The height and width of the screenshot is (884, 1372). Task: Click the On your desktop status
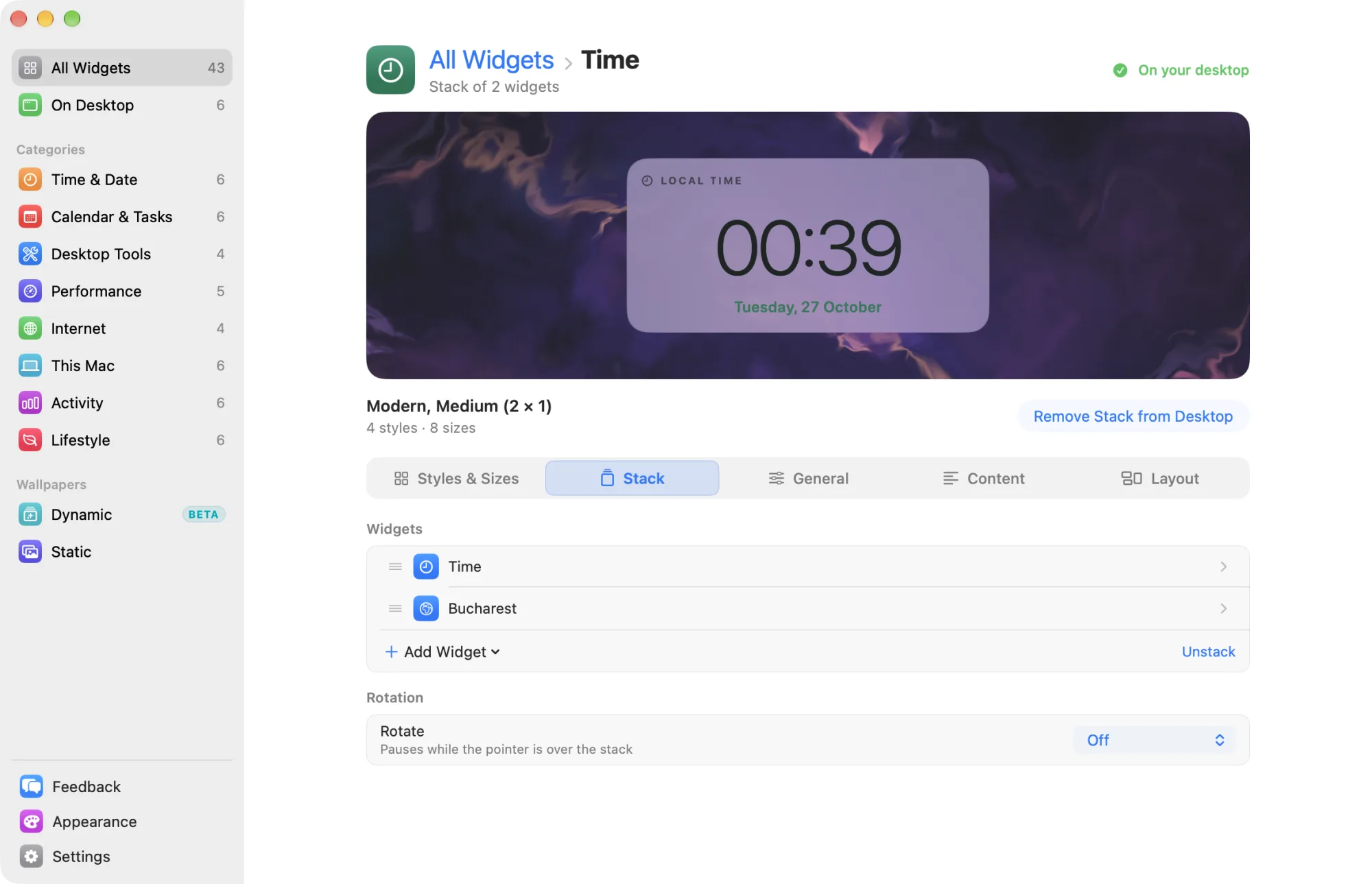tap(1181, 70)
